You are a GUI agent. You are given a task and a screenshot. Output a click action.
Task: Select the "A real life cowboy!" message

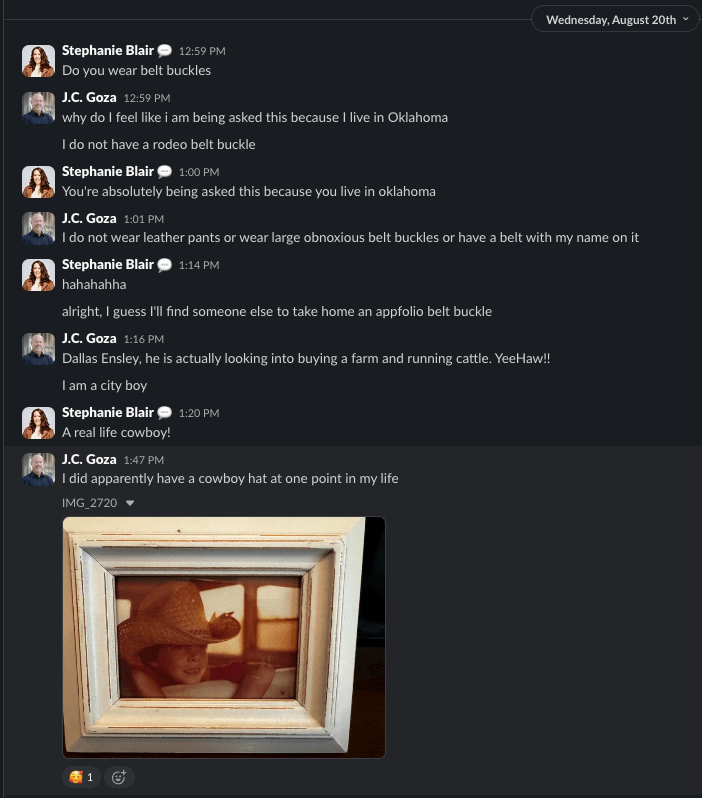click(x=116, y=433)
